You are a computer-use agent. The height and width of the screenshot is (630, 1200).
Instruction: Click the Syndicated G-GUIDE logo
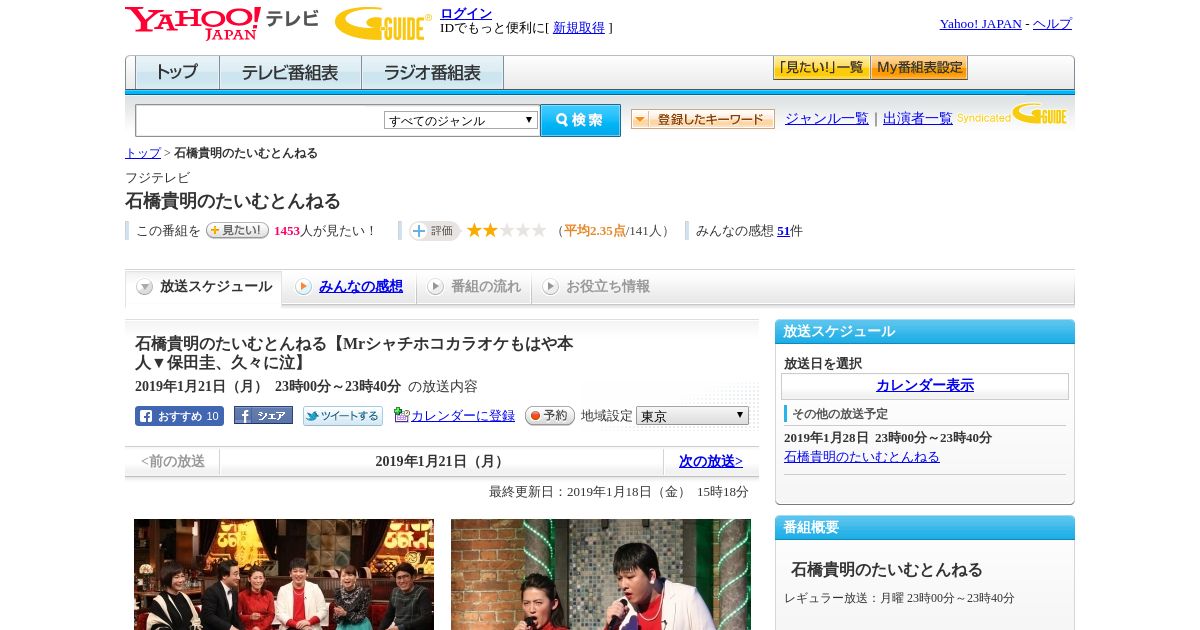[x=1013, y=115]
